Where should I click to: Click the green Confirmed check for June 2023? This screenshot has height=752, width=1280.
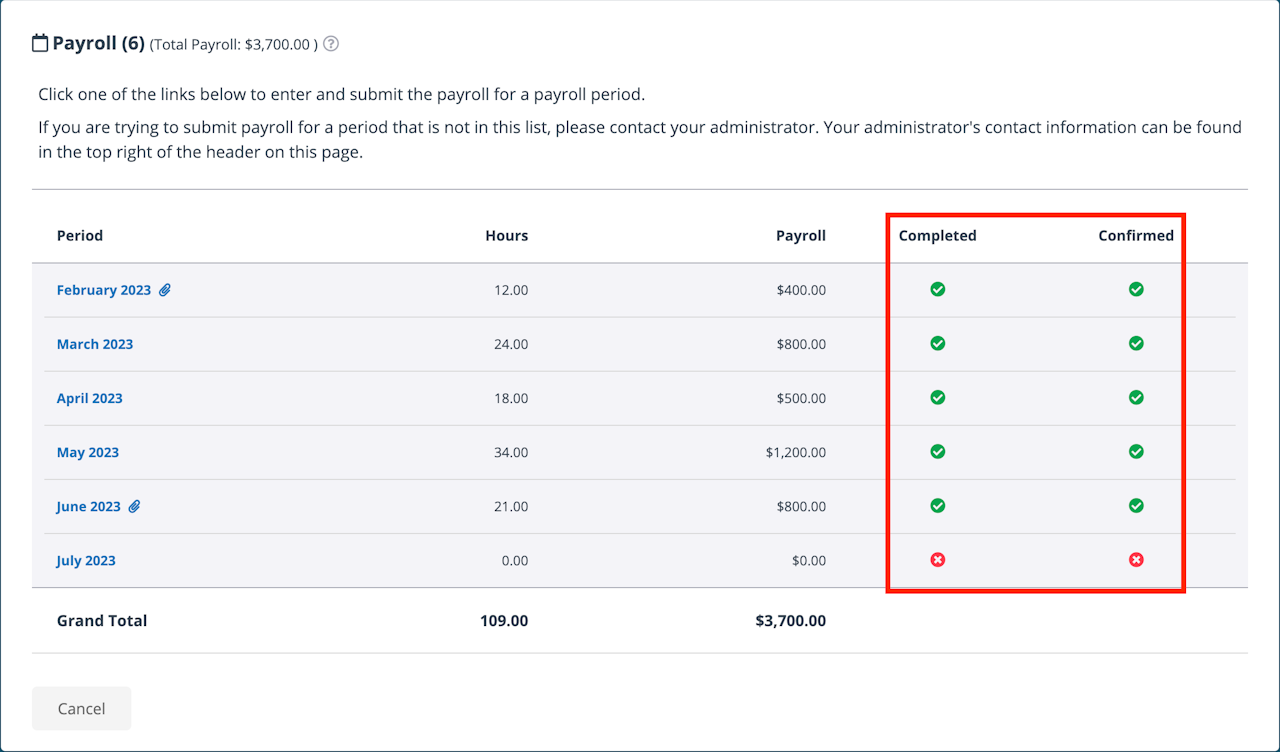point(1136,506)
